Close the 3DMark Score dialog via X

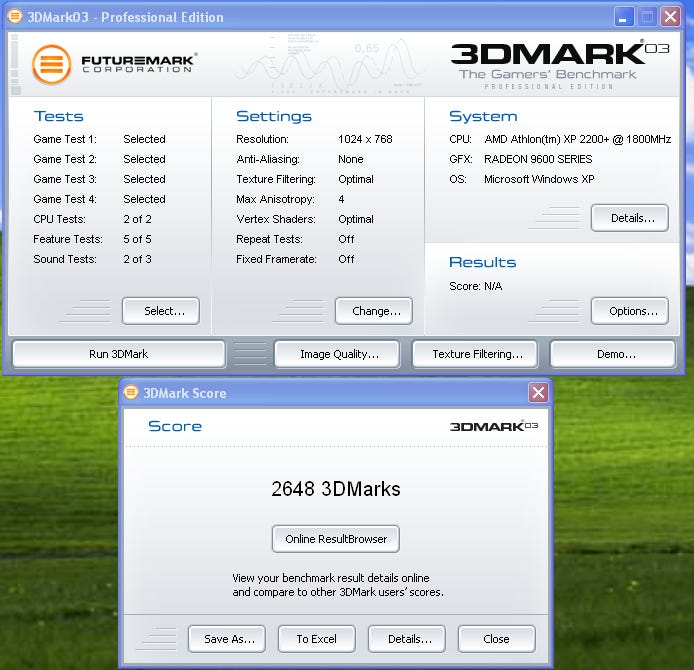click(x=538, y=393)
